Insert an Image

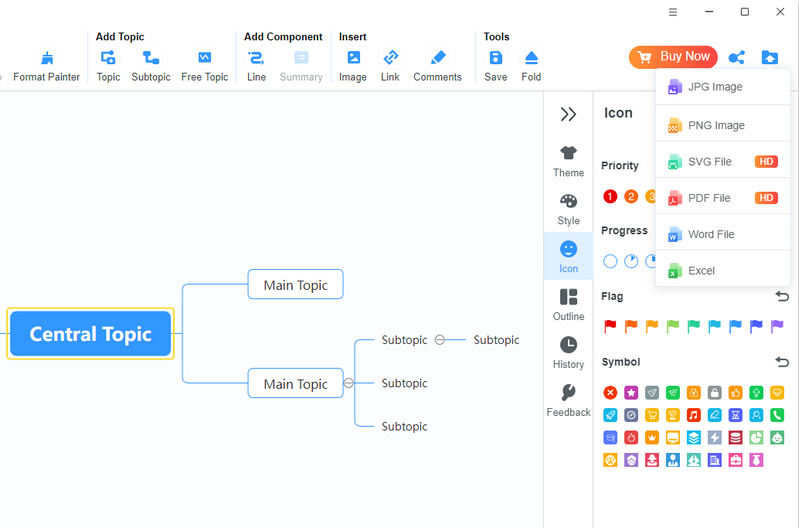tap(353, 66)
